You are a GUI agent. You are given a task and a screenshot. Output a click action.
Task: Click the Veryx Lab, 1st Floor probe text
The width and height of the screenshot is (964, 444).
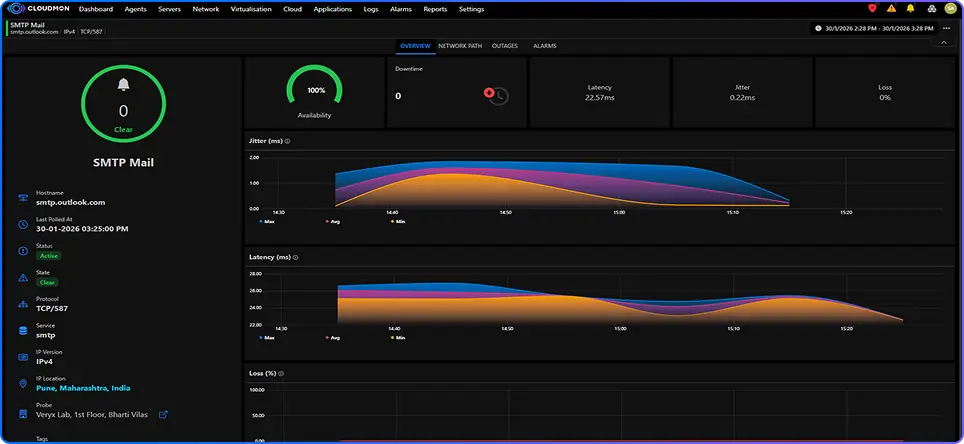(x=92, y=414)
